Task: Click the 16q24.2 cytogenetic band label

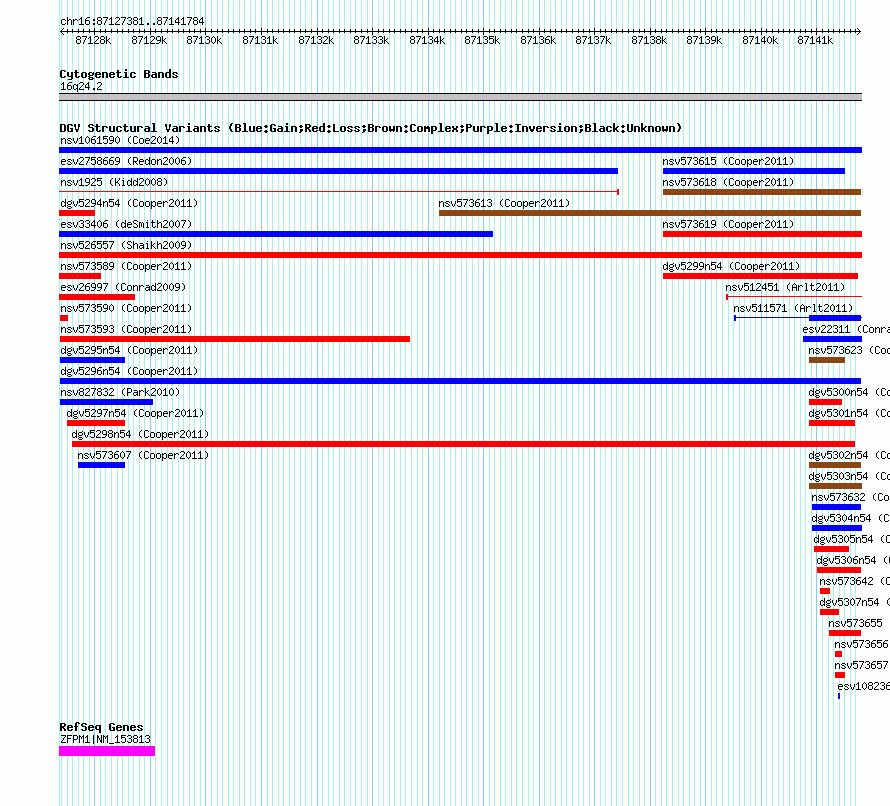Action: [81, 86]
